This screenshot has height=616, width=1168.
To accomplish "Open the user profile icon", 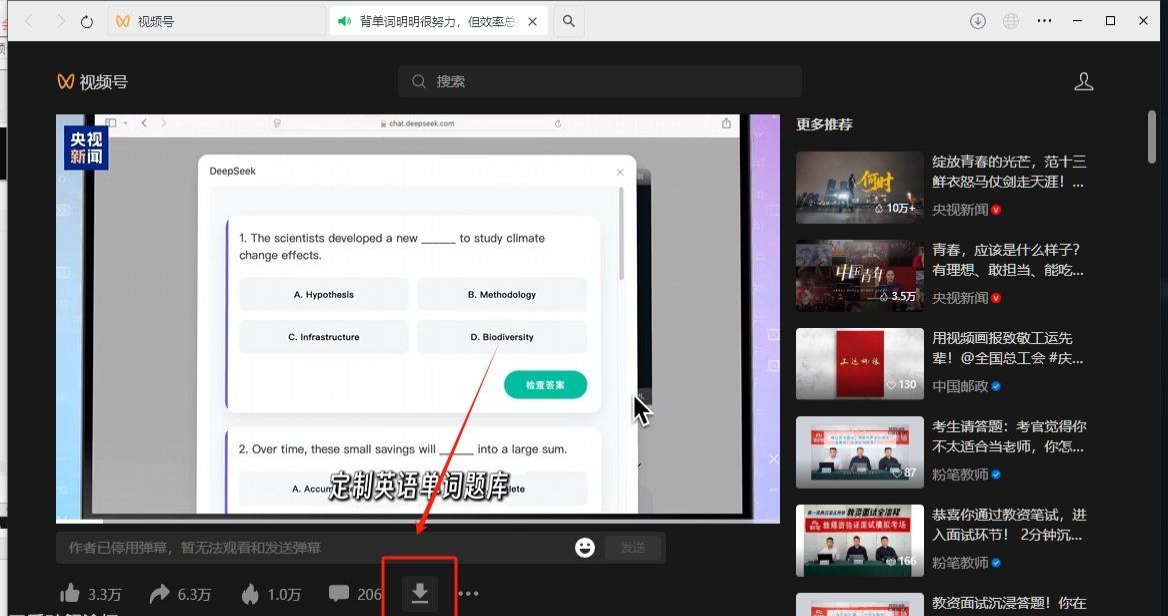I will point(1084,81).
